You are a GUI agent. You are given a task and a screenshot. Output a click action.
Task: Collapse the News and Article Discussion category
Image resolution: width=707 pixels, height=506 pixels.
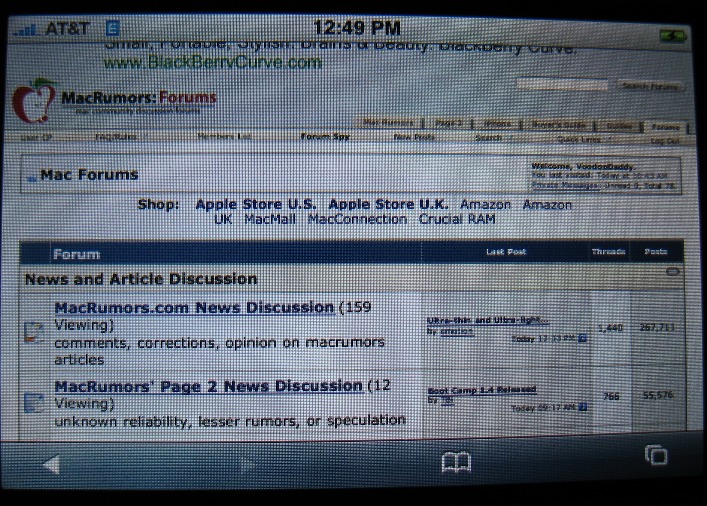672,271
